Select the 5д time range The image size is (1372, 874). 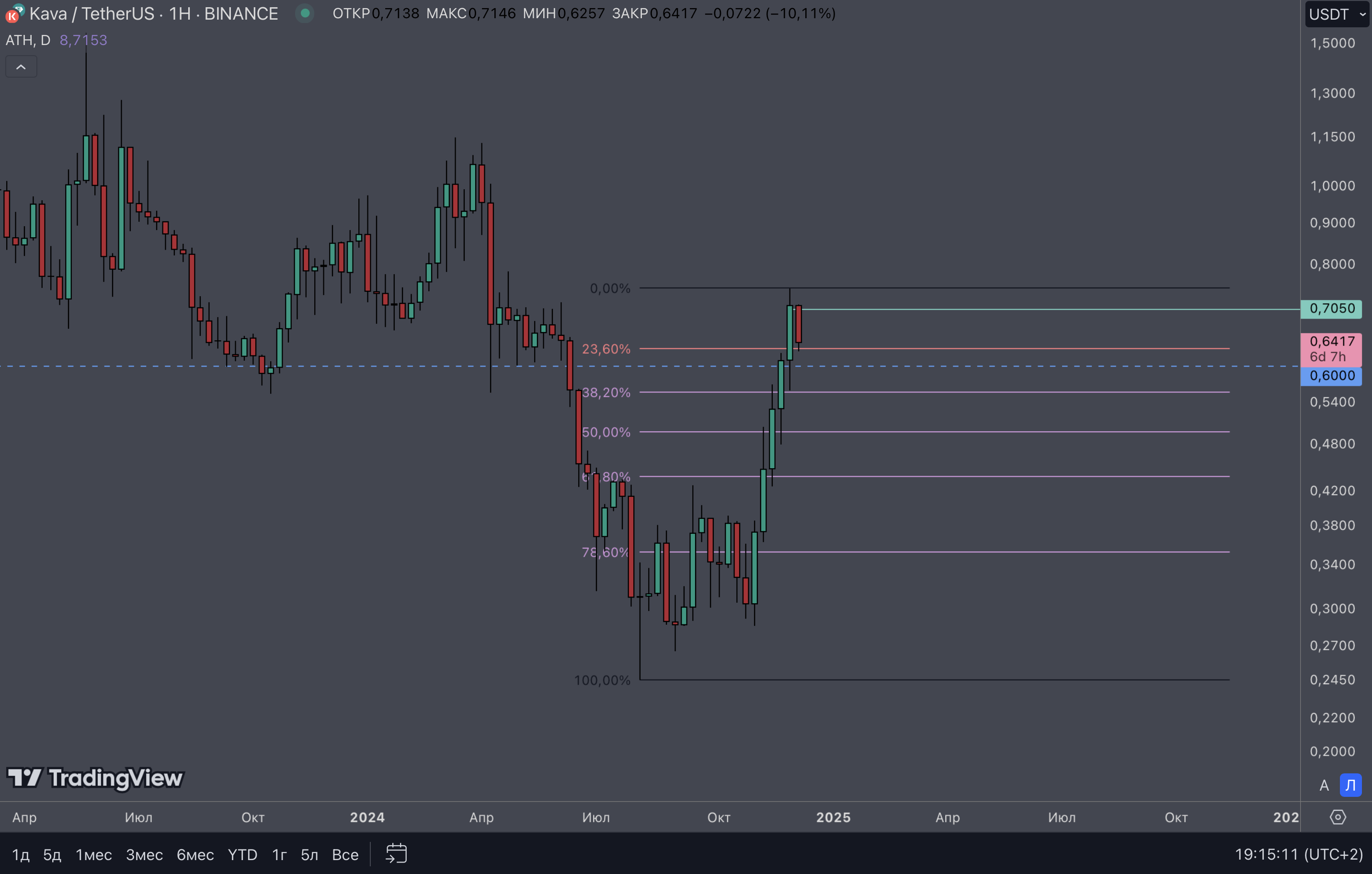[52, 855]
